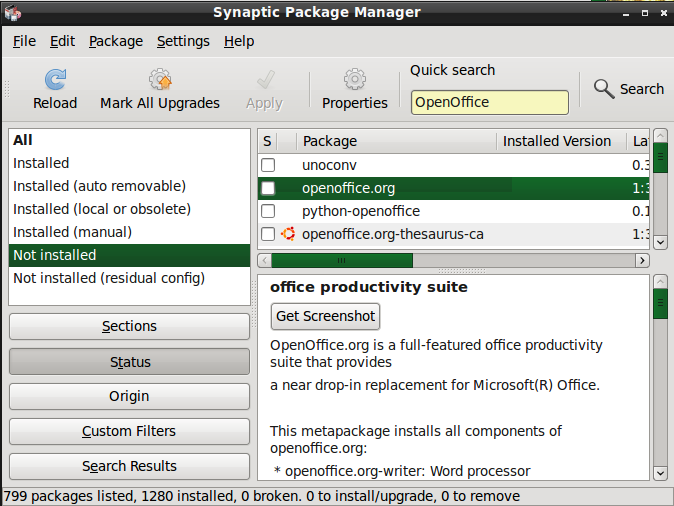Click the Ubuntu logo beside openoffice.org-thesaurus-ca
Image resolution: width=674 pixels, height=506 pixels.
tap(288, 234)
